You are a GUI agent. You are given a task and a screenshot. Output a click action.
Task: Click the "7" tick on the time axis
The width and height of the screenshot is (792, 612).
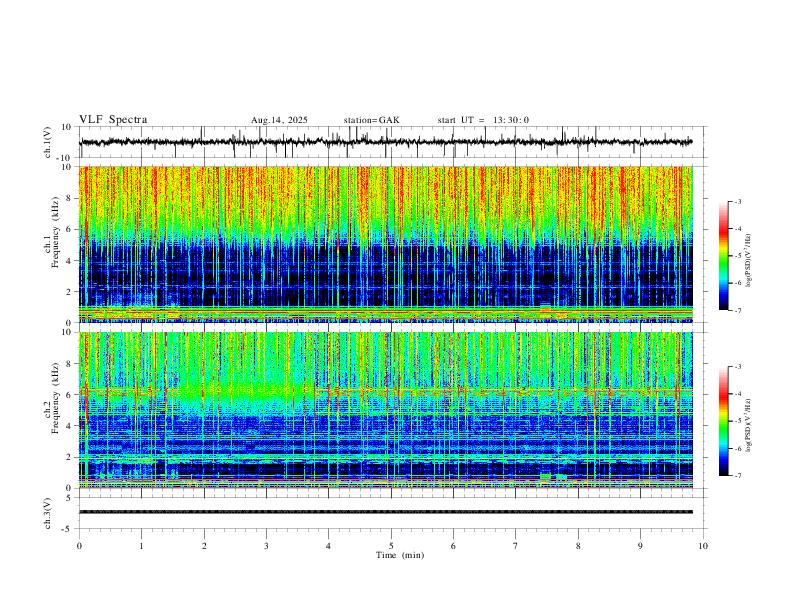point(516,546)
